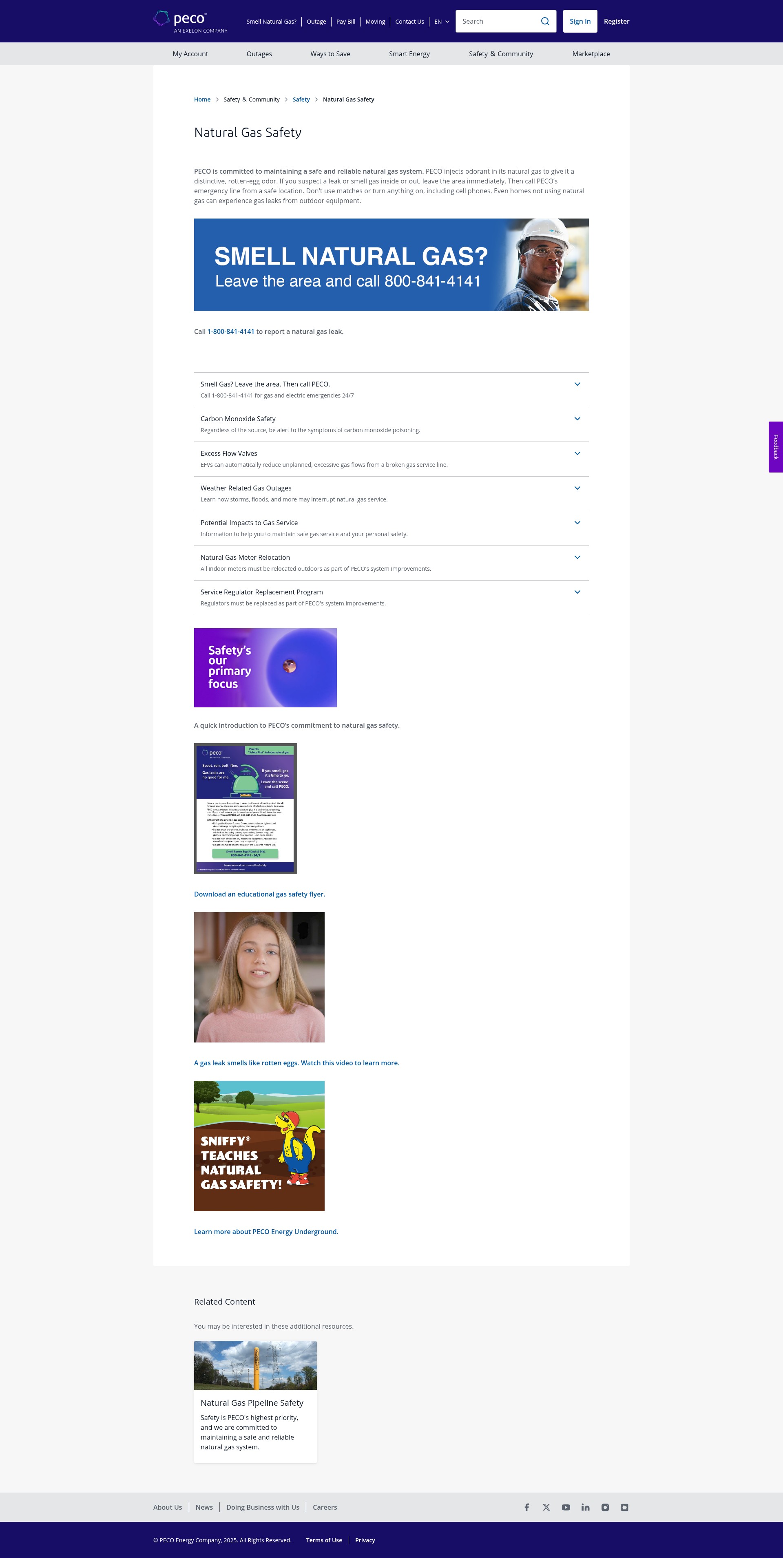Open the EN language dropdown

[x=441, y=21]
